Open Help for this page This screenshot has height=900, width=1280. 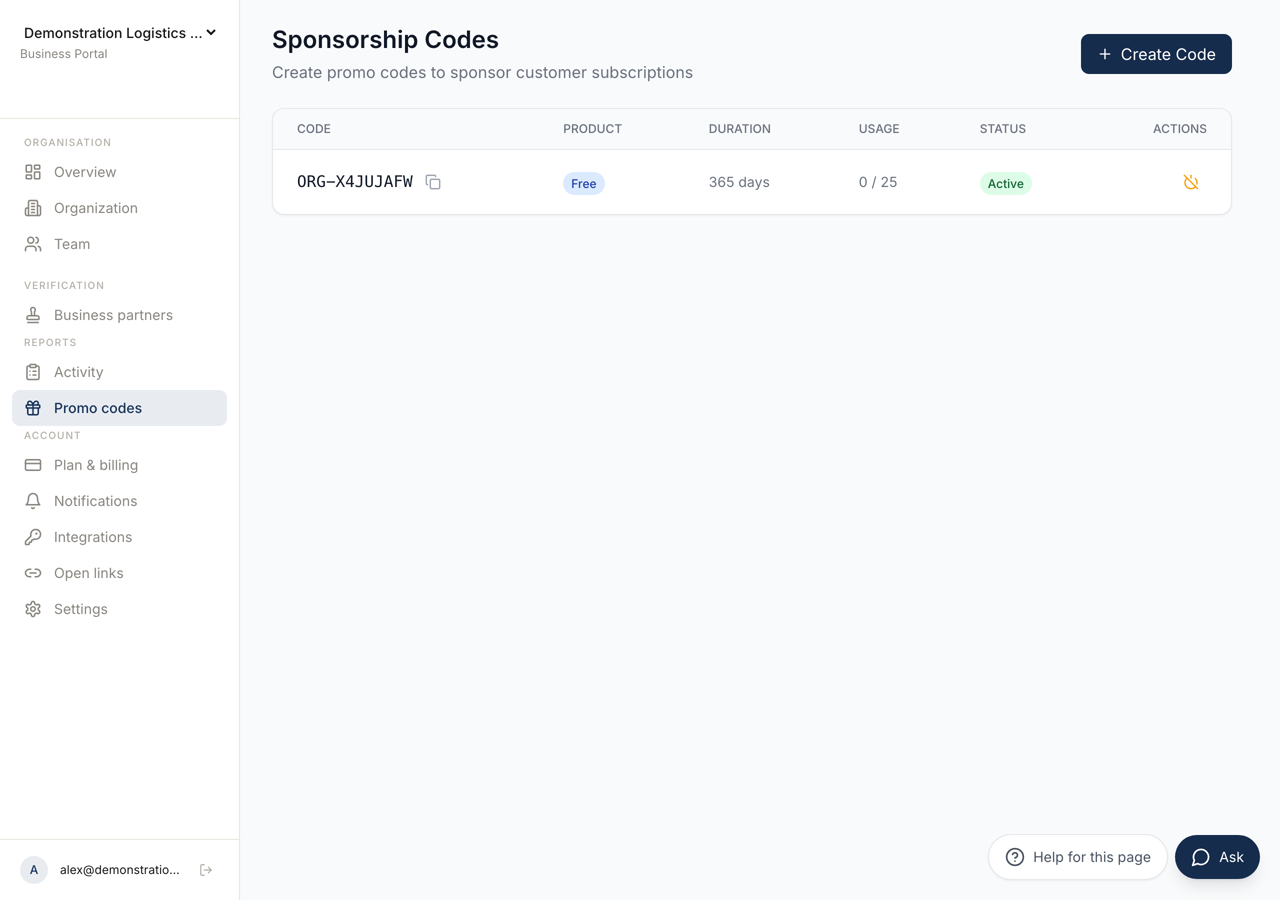pyautogui.click(x=1078, y=857)
